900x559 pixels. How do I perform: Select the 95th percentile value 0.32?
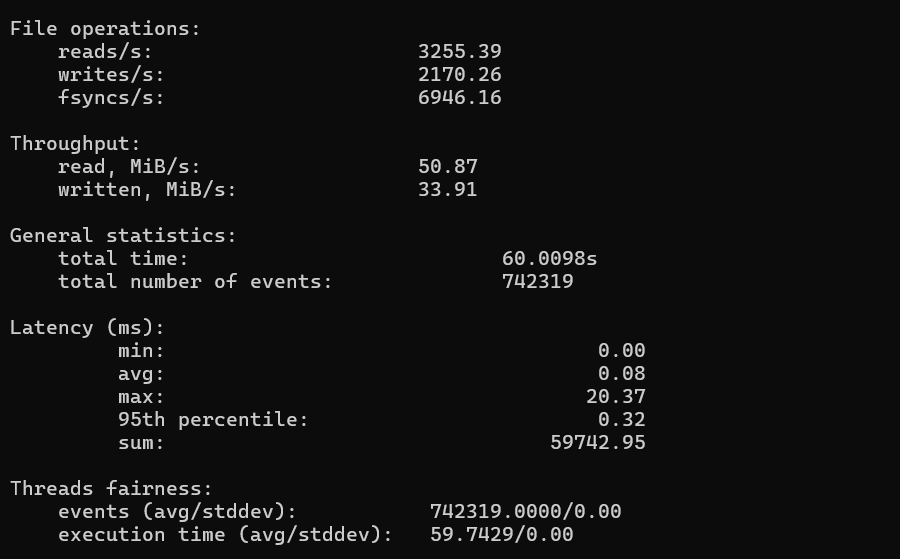pyautogui.click(x=622, y=420)
